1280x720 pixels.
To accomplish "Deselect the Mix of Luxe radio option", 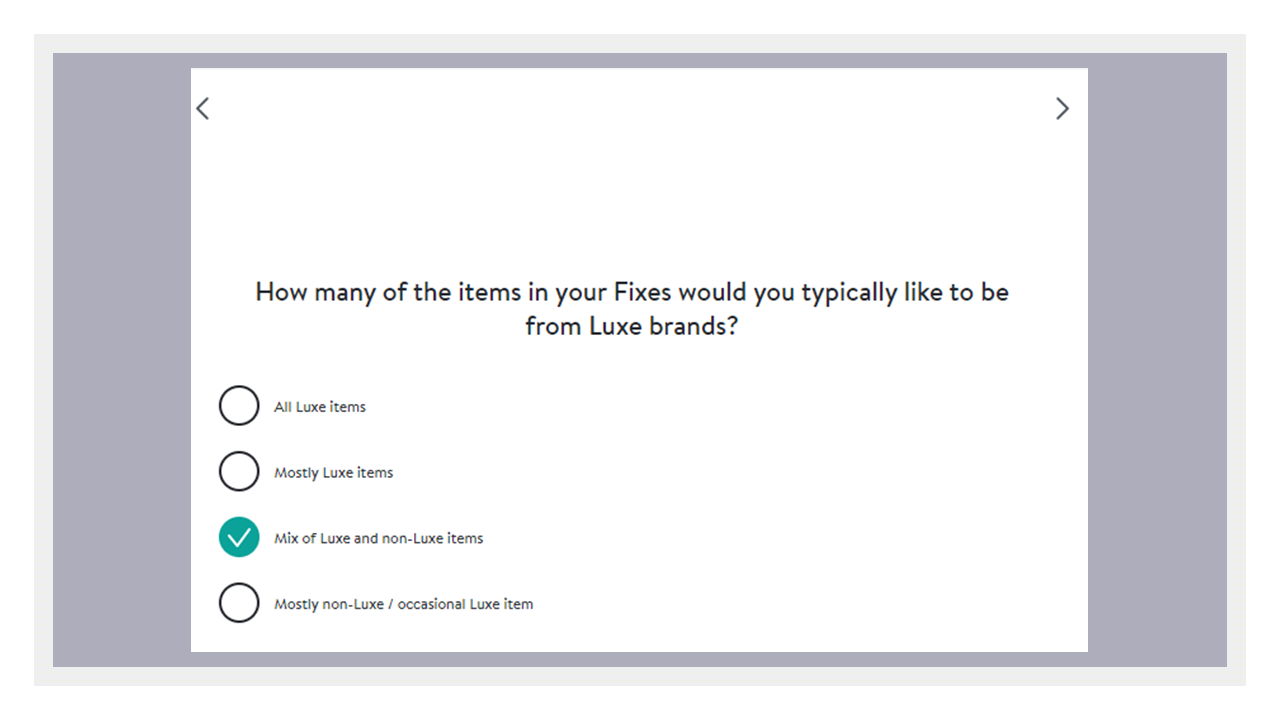I will click(x=239, y=538).
